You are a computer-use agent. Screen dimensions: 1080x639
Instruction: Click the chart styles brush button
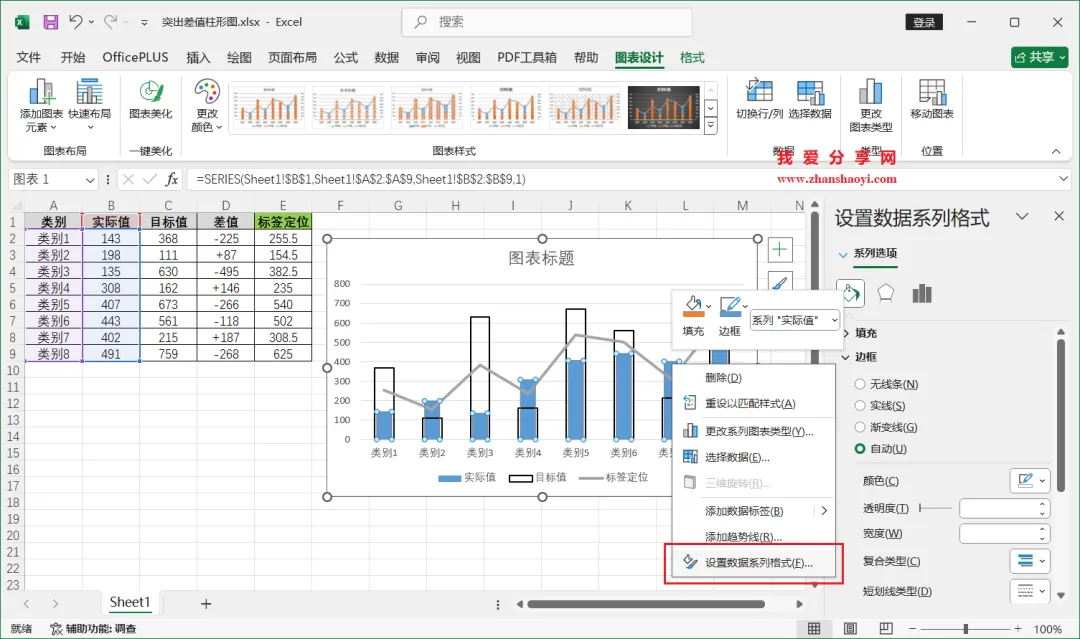coord(780,282)
